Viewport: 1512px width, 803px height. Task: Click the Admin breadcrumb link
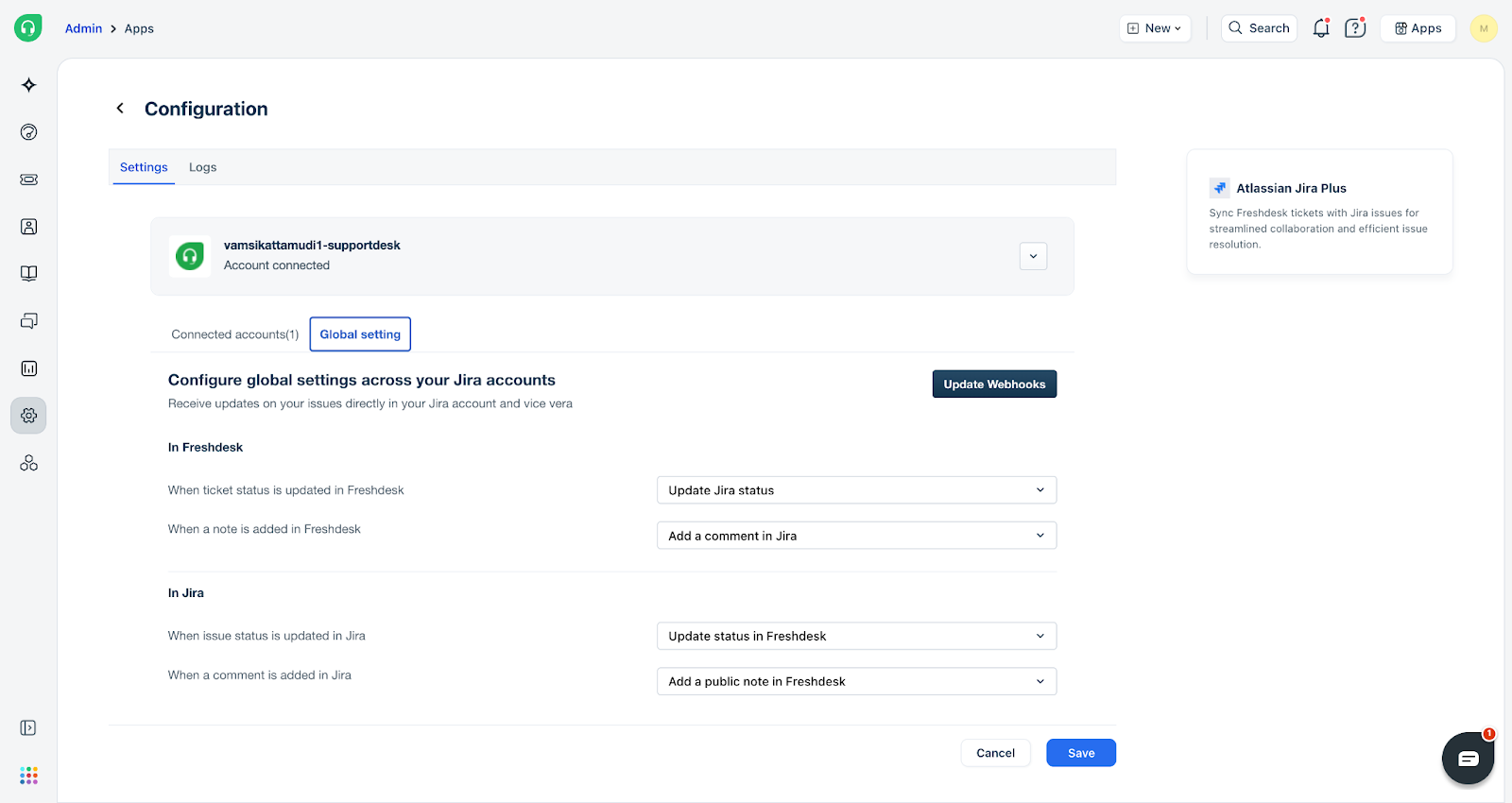83,28
